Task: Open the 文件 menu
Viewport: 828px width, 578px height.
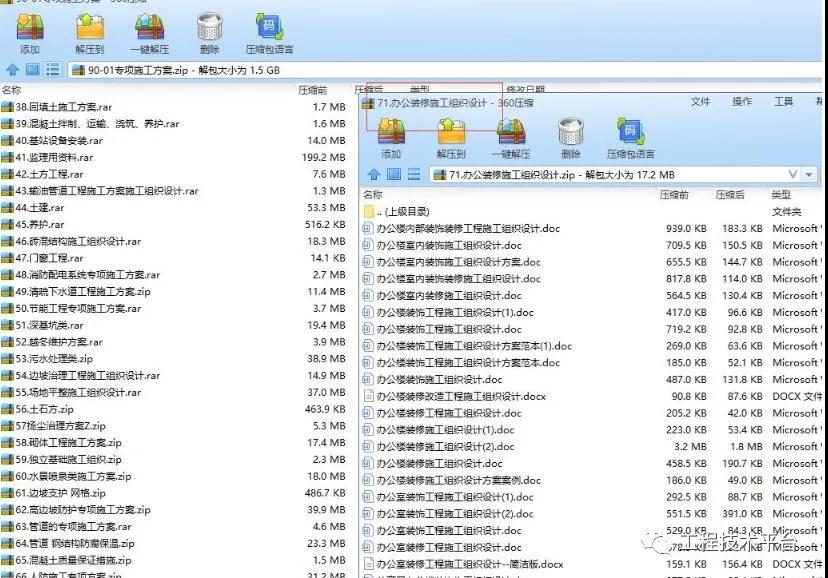Action: pos(700,102)
